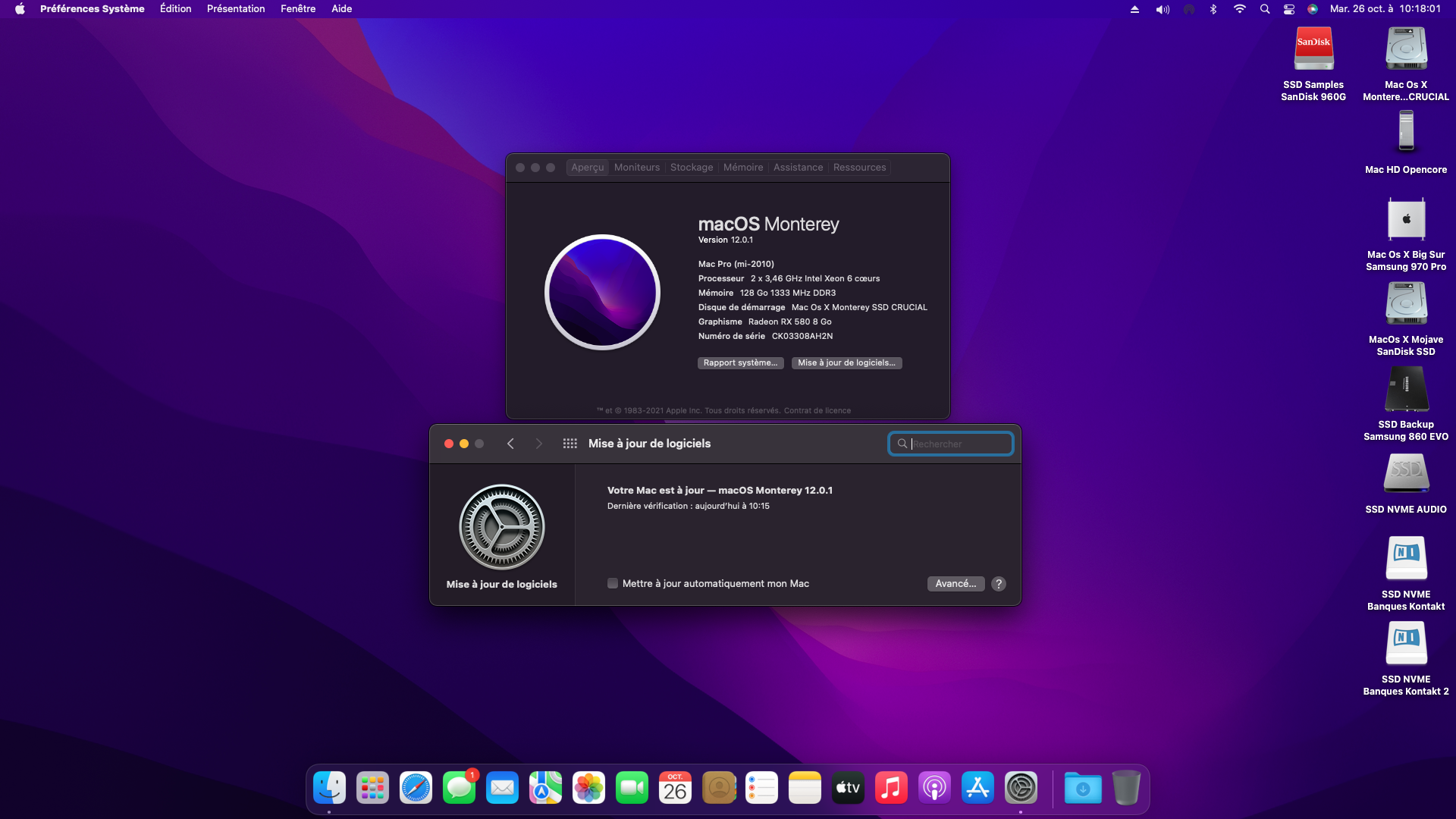Open the Control Center menu bar icon
This screenshot has height=819, width=1456.
[x=1288, y=9]
